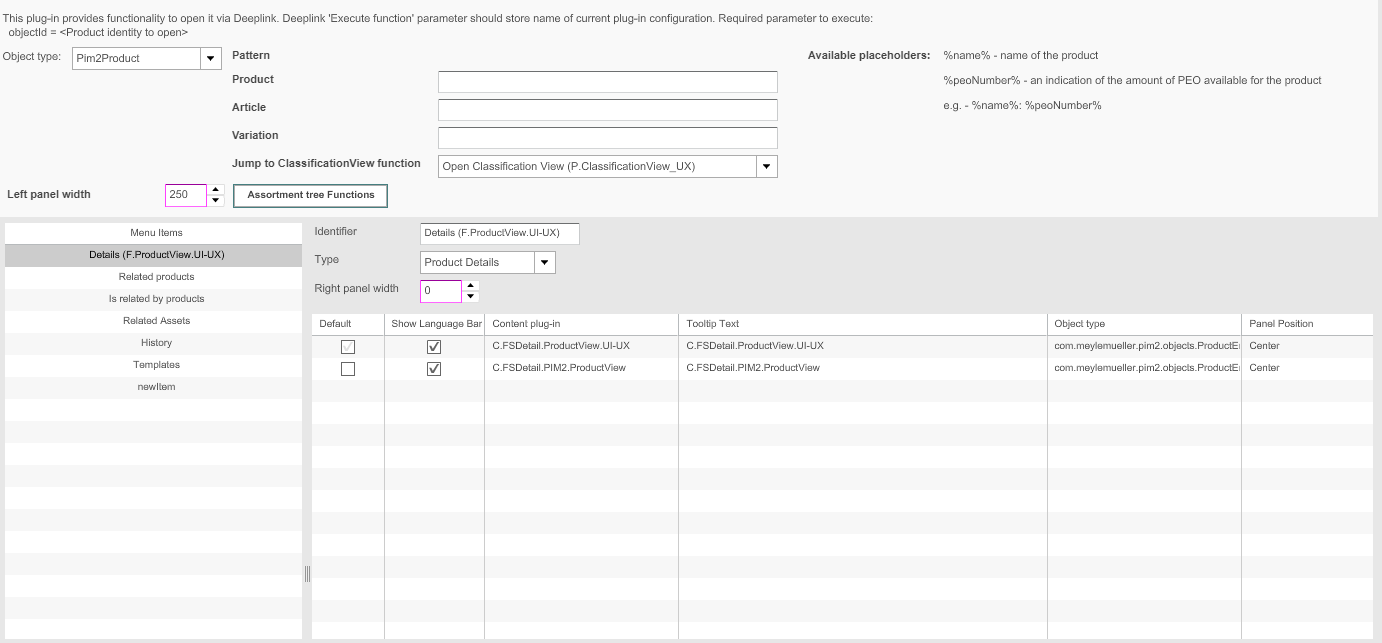Click the Product pattern input field

(607, 81)
